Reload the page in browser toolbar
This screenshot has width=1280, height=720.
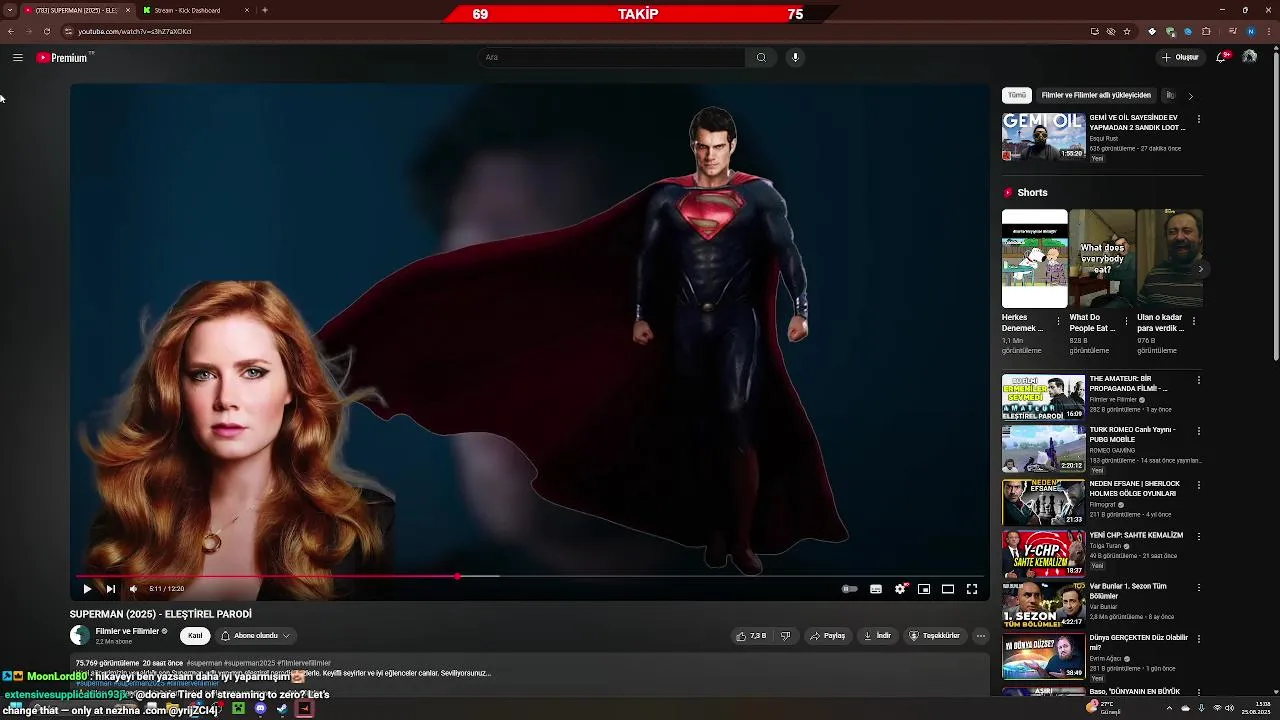click(x=47, y=31)
